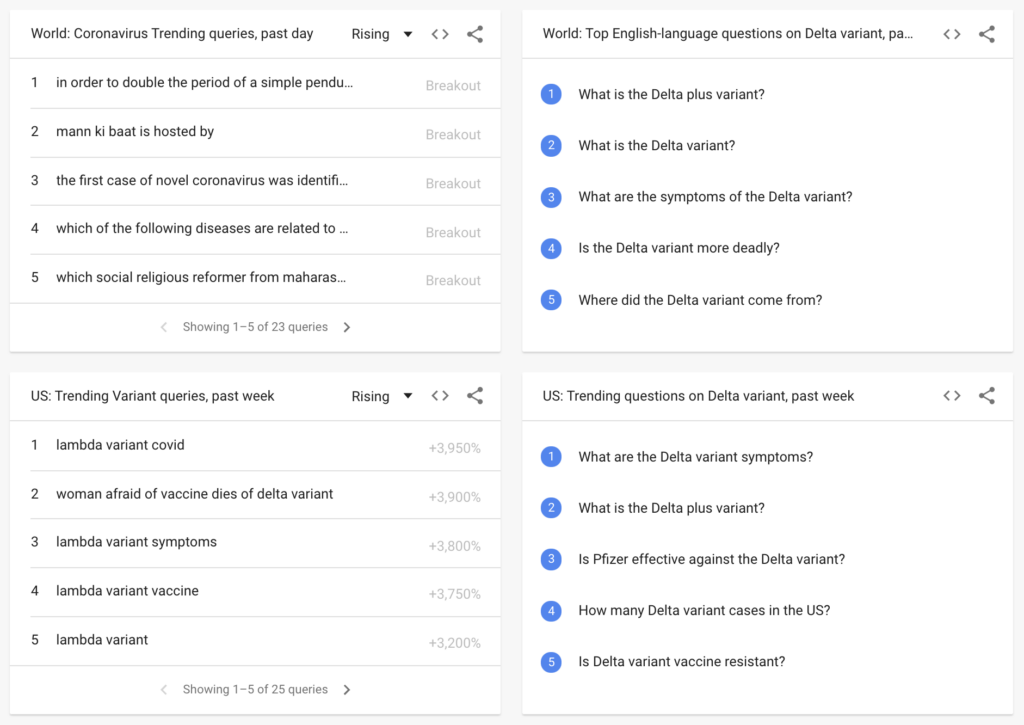Share the World Delta variant questions card
Screen dimensions: 1024x725
click(x=987, y=34)
